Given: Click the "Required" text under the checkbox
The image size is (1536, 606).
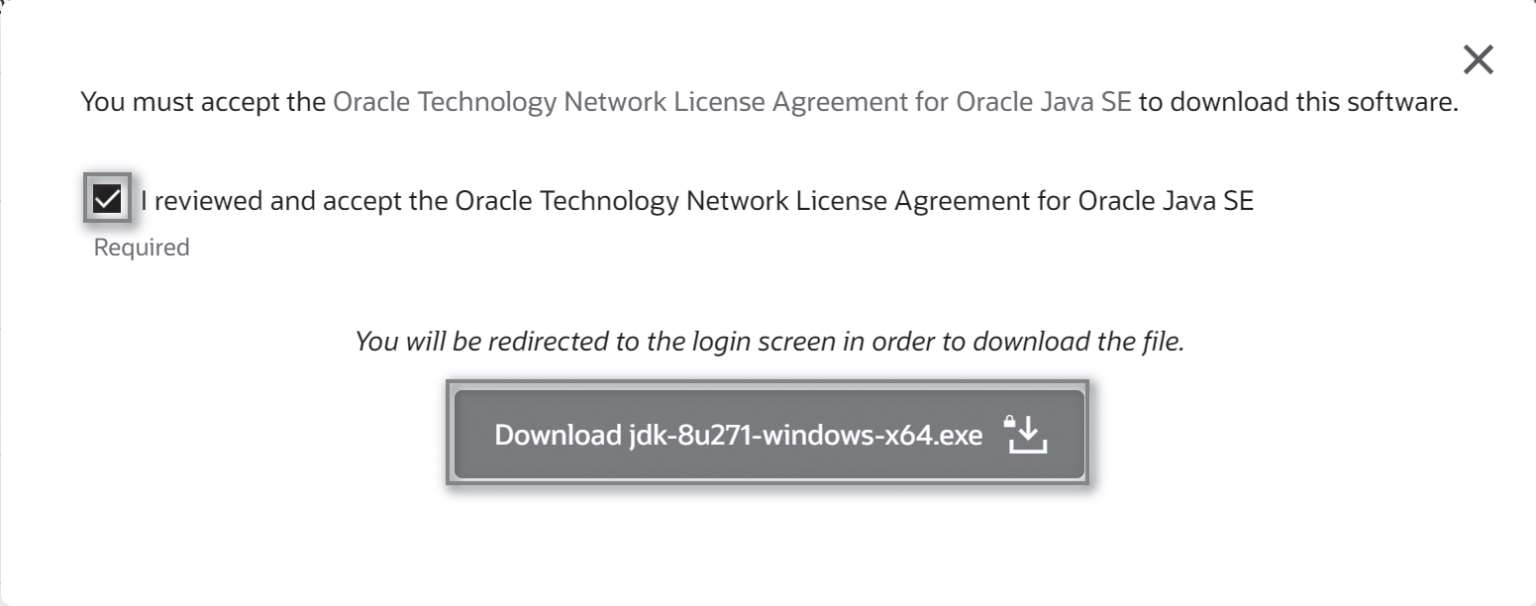Looking at the screenshot, I should [x=141, y=247].
